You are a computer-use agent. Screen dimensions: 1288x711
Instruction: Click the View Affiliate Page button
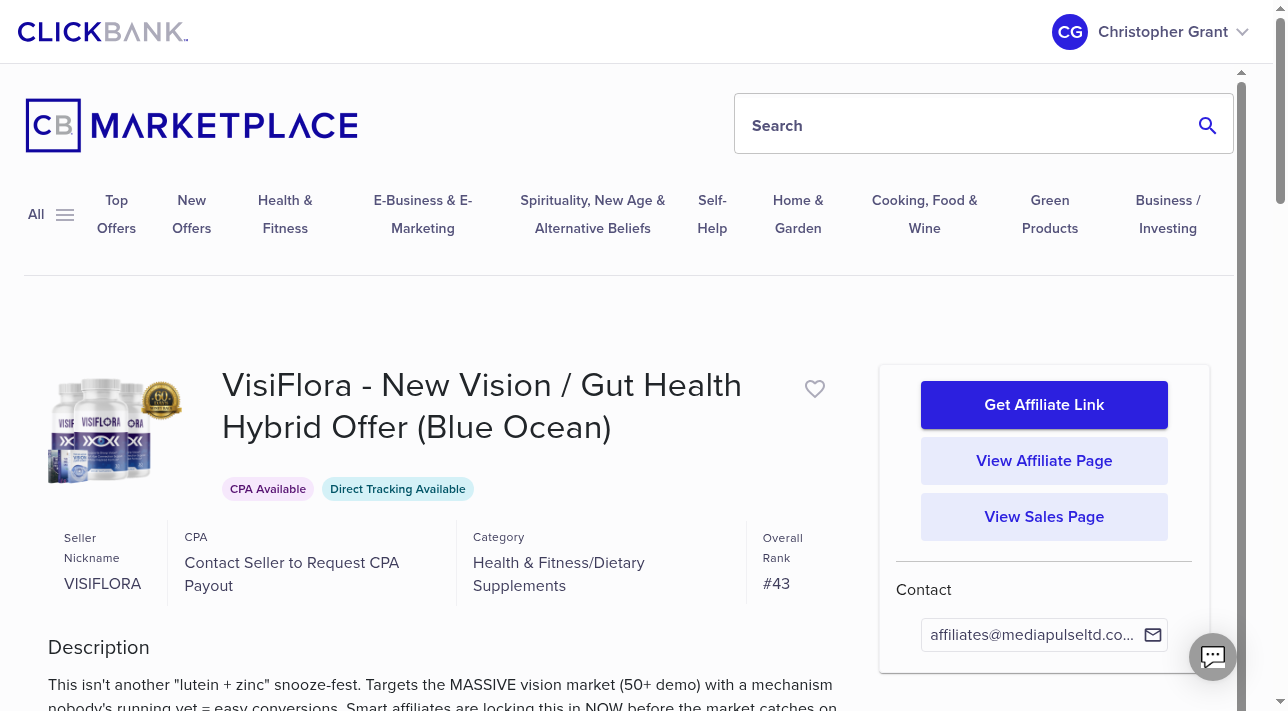pyautogui.click(x=1044, y=461)
